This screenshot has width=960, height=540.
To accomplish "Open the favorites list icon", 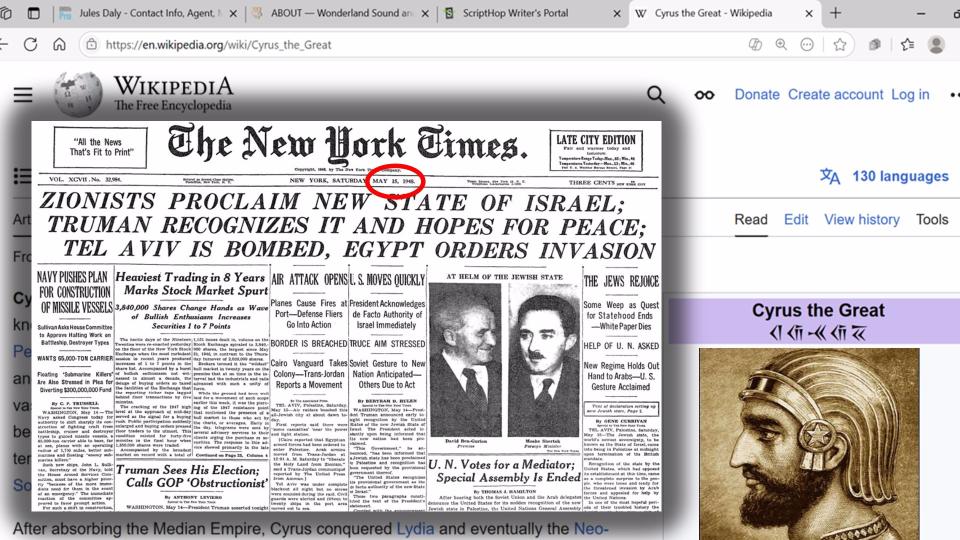I will pyautogui.click(x=907, y=45).
